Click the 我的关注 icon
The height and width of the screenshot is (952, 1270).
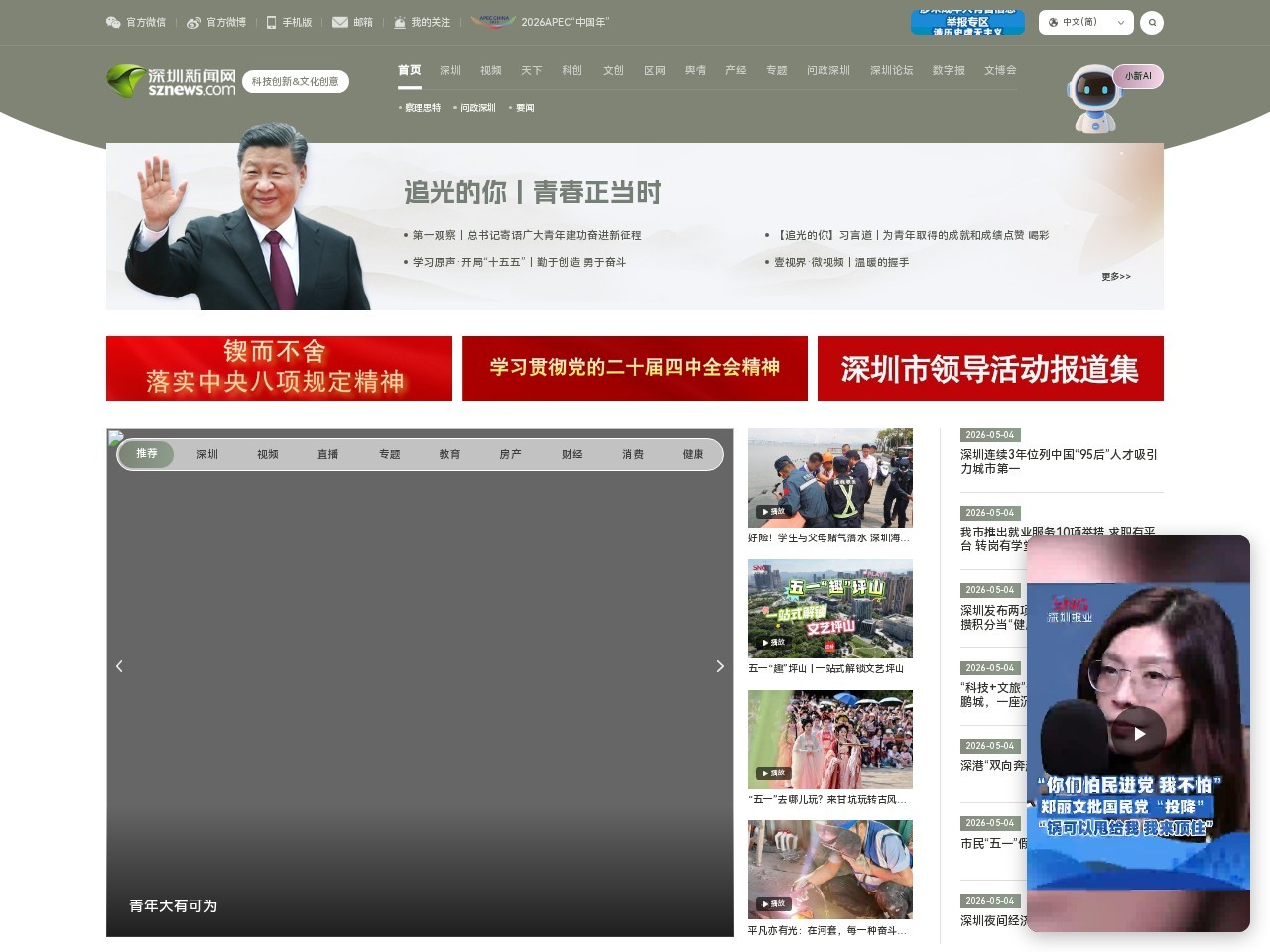(x=400, y=22)
